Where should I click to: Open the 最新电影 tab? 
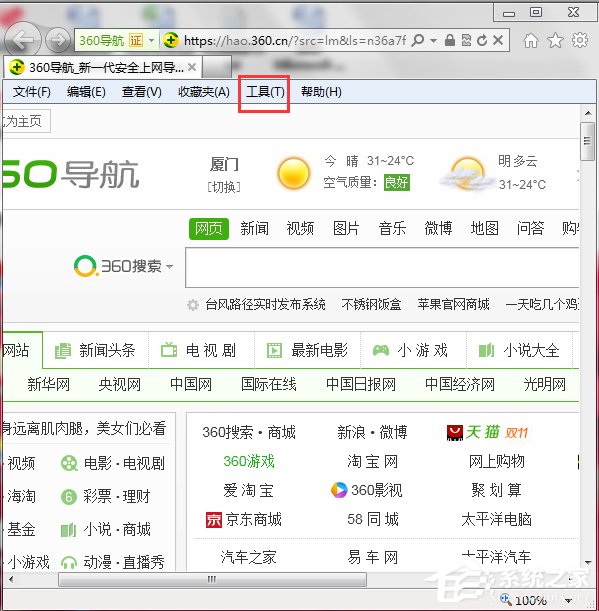[307, 350]
